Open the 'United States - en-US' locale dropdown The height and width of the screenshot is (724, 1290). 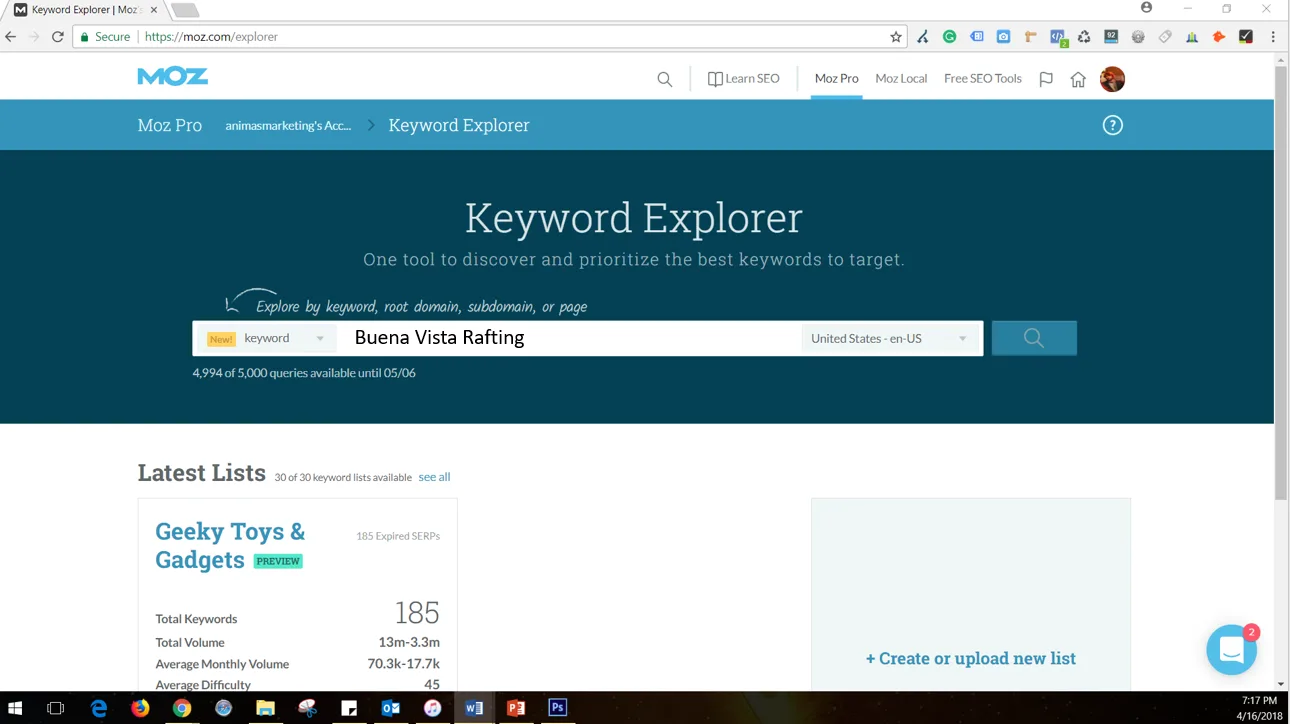pyautogui.click(x=888, y=338)
